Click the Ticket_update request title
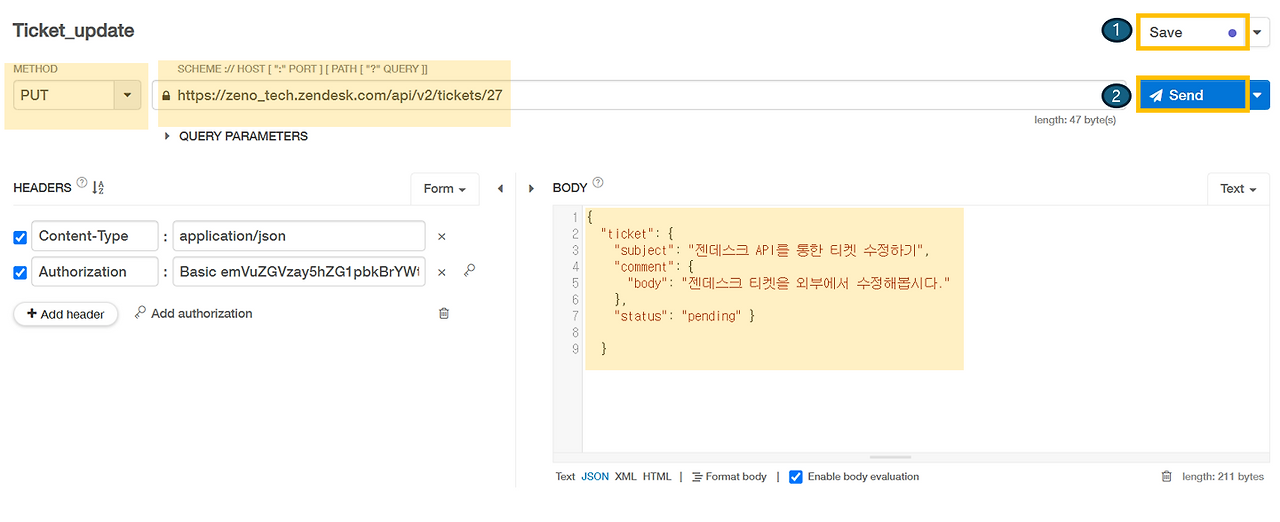Screen dimensions: 1280x522 point(73,31)
